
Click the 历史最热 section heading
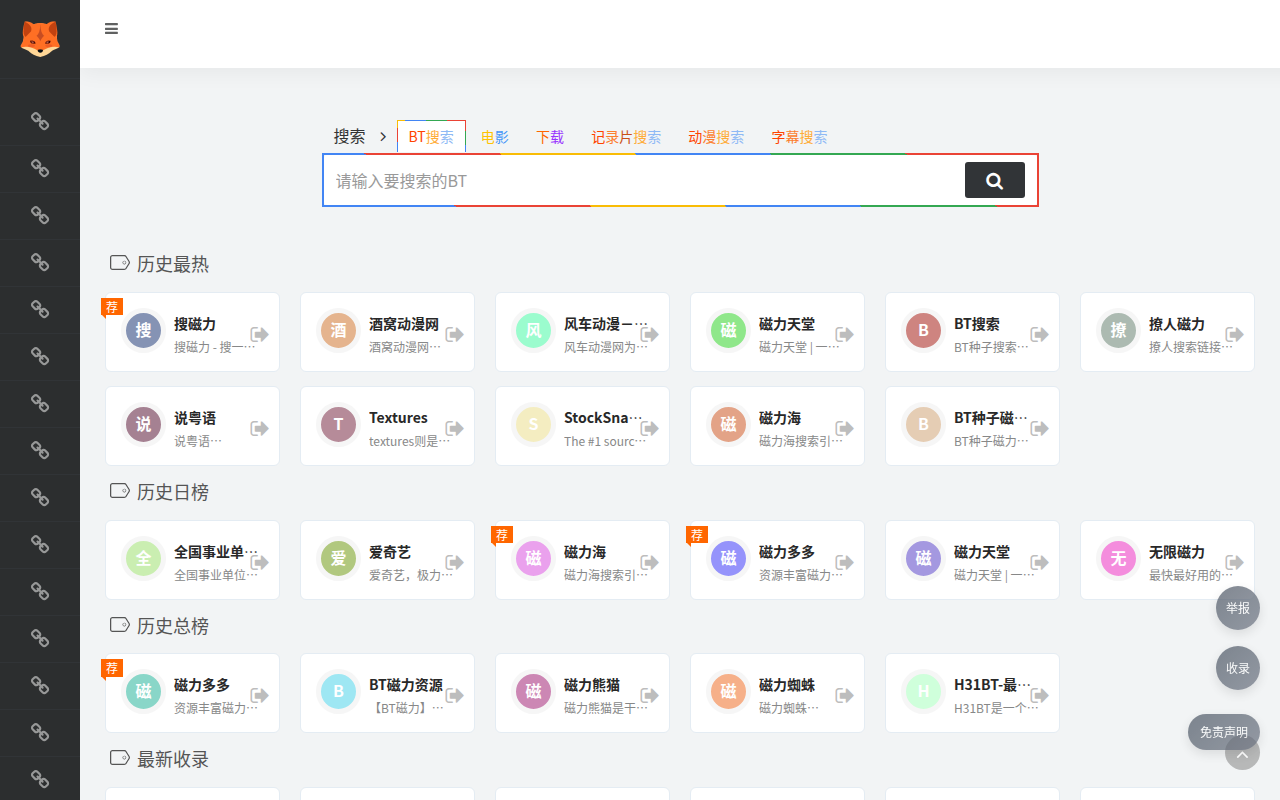pos(173,264)
